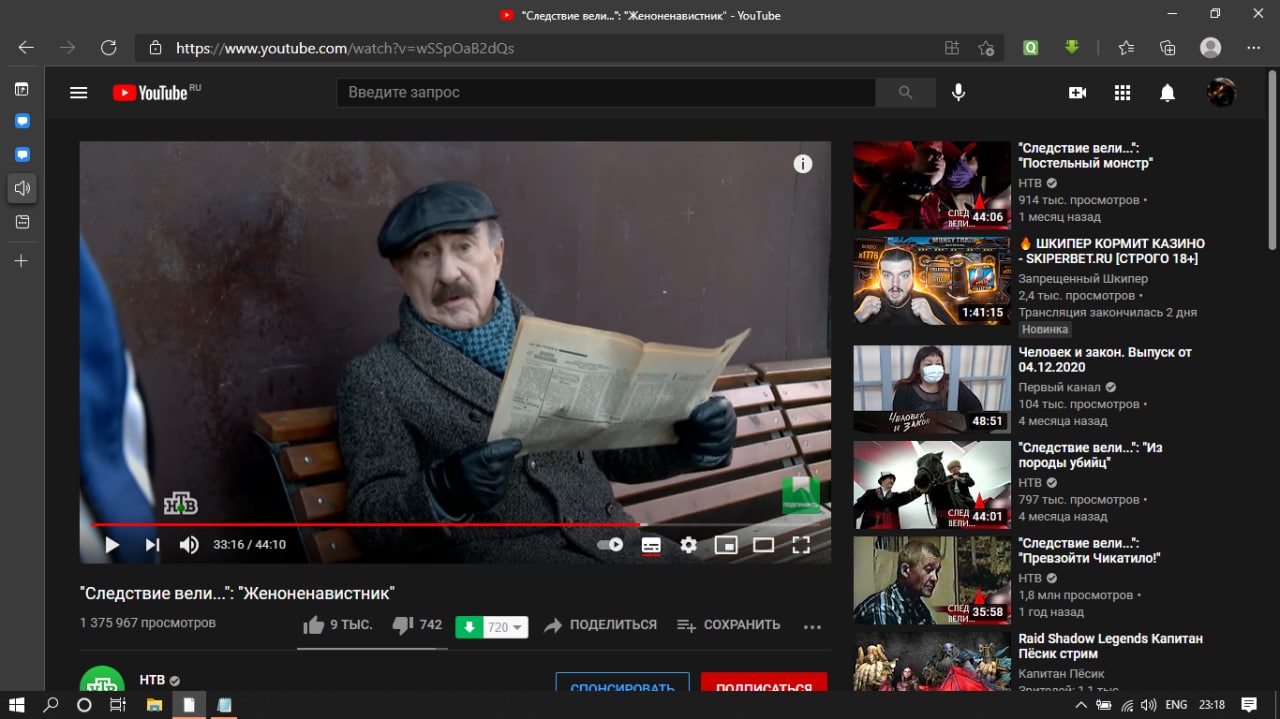The width and height of the screenshot is (1280, 719).
Task: Focus the Введите запрос search field
Action: click(606, 92)
